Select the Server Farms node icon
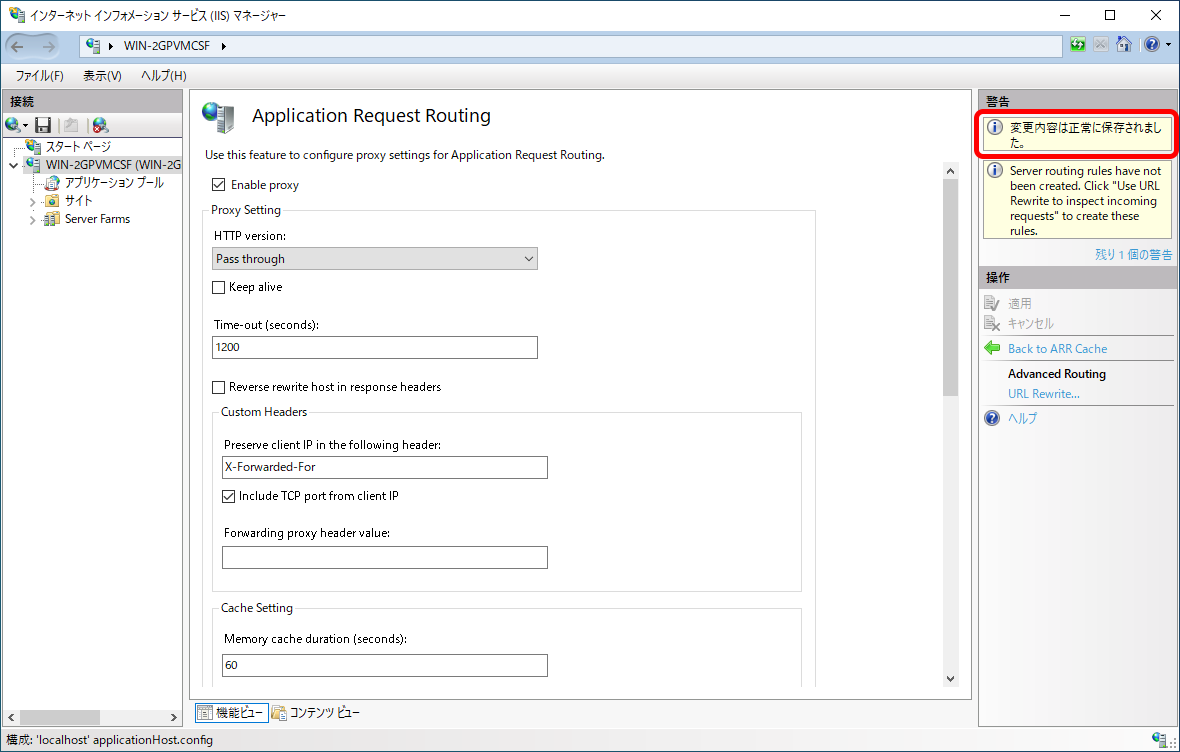The width and height of the screenshot is (1180, 752). (51, 219)
